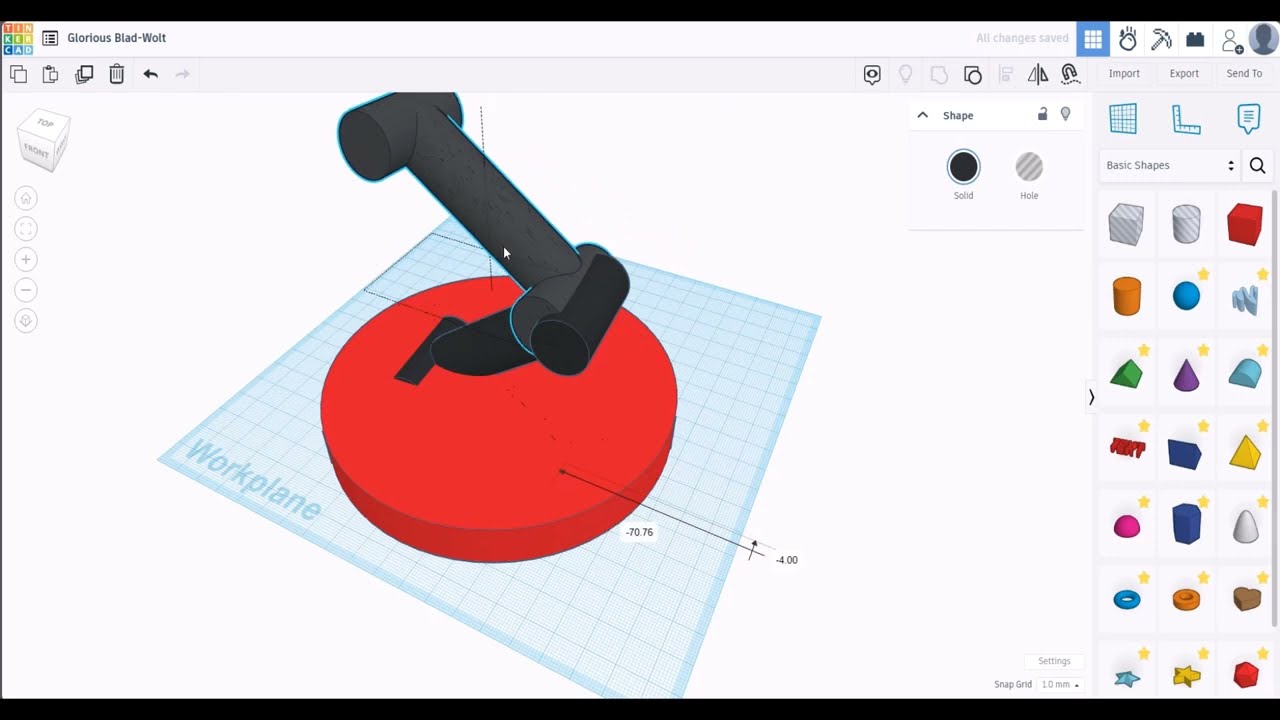Viewport: 1280px width, 720px height.
Task: Click the -70.76 dimension value
Action: point(639,532)
